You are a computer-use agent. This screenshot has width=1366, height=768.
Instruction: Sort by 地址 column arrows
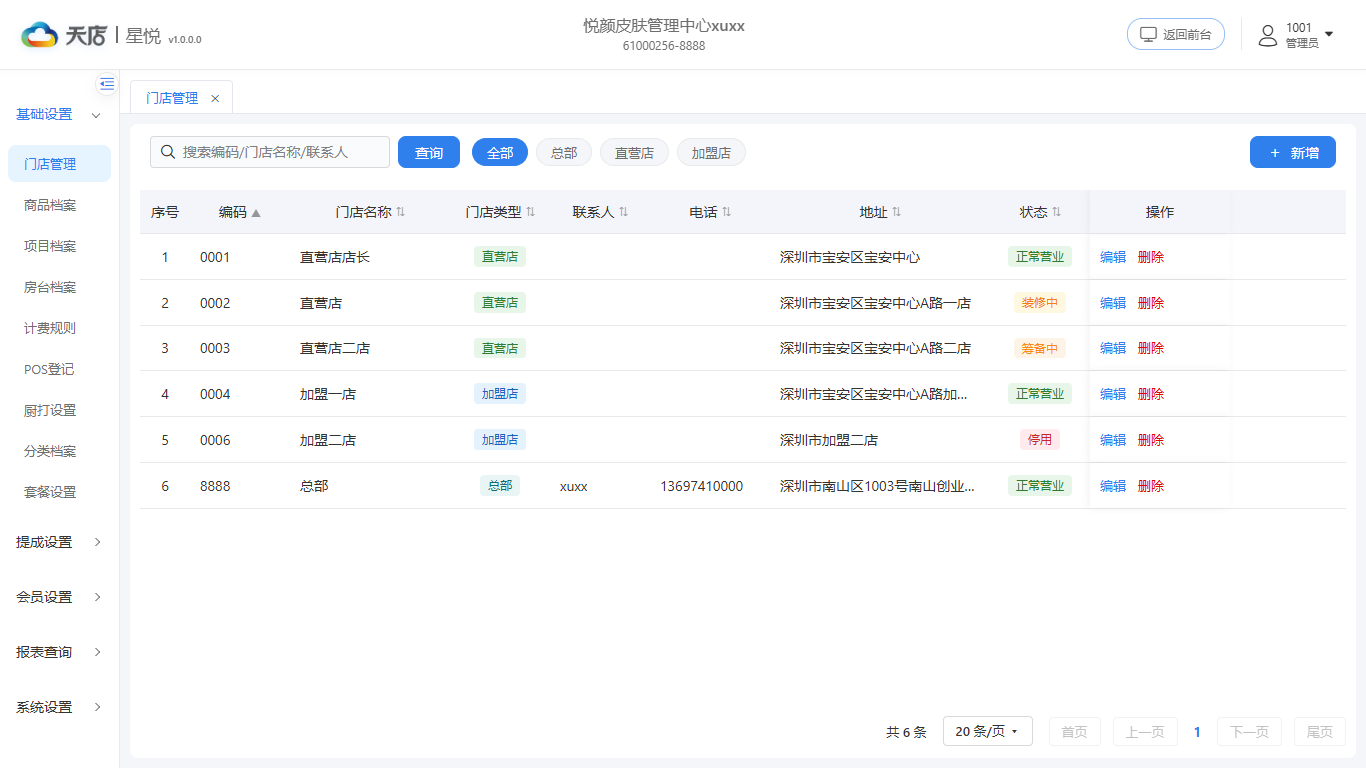click(x=897, y=212)
